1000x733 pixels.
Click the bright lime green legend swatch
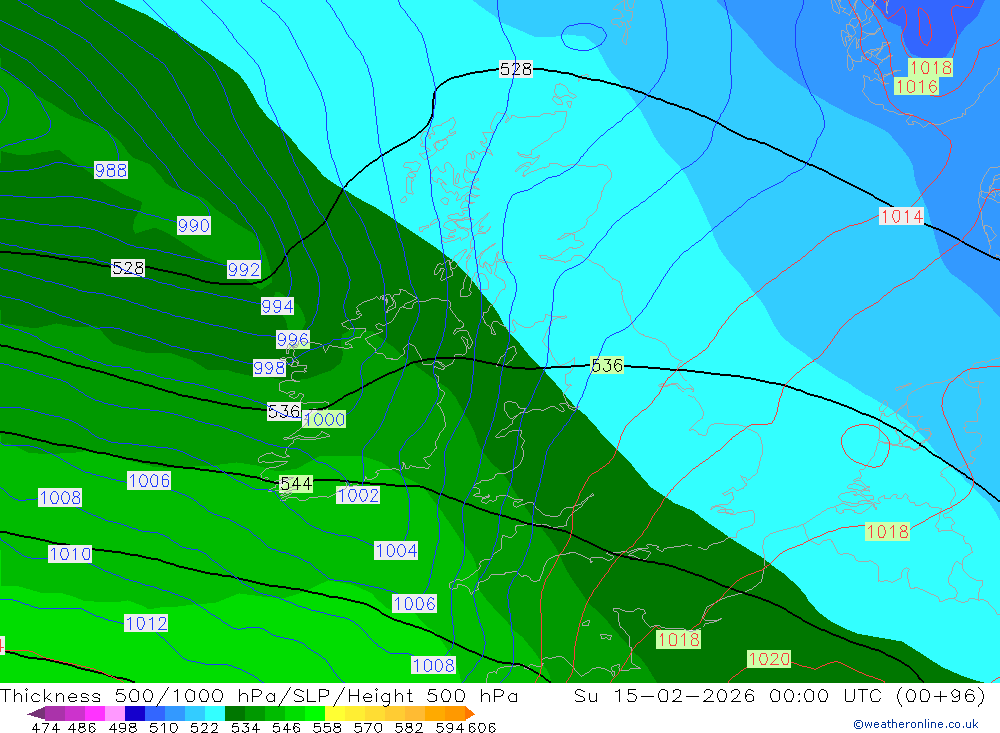(315, 713)
